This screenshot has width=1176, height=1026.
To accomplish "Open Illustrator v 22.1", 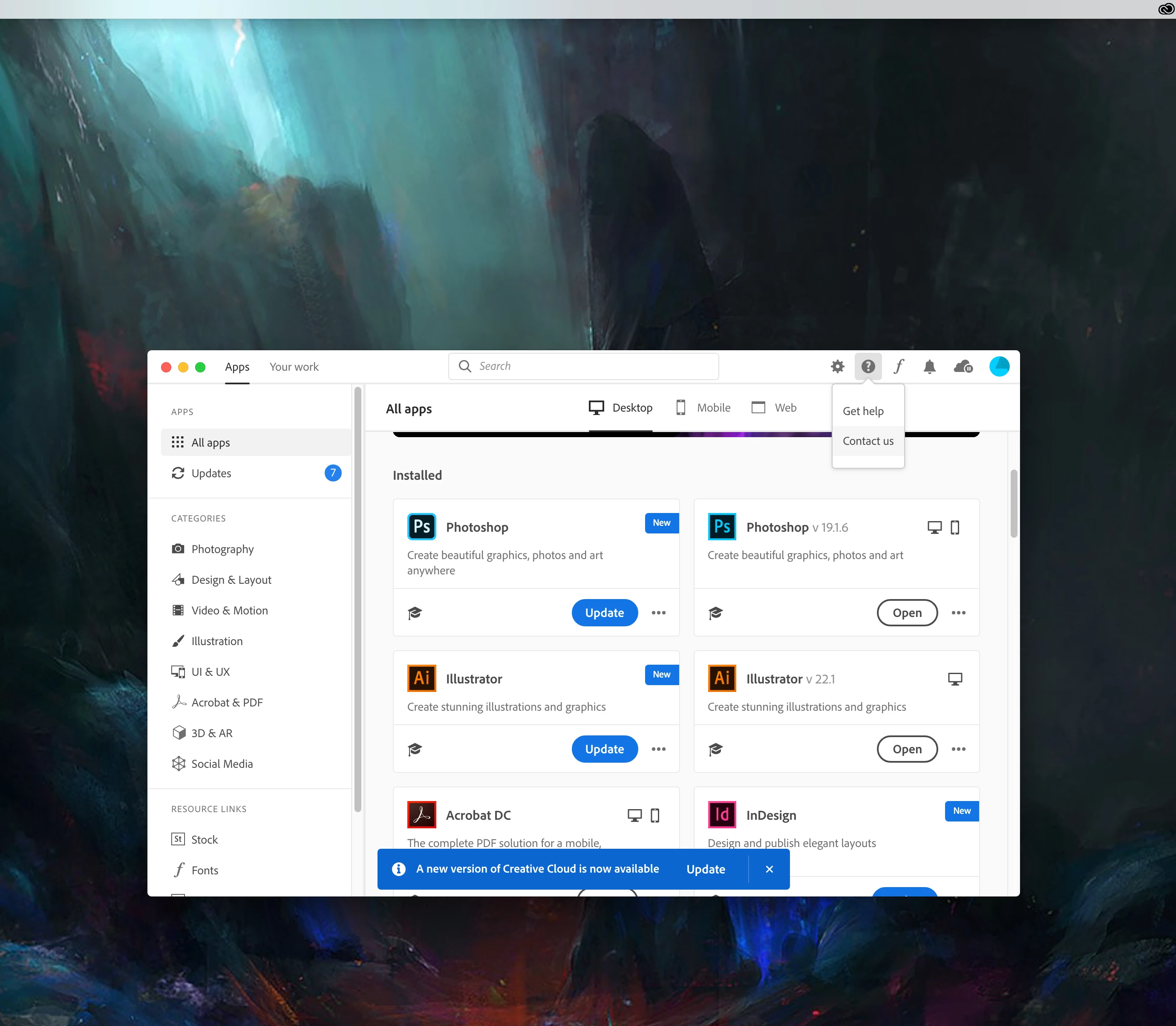I will point(907,749).
